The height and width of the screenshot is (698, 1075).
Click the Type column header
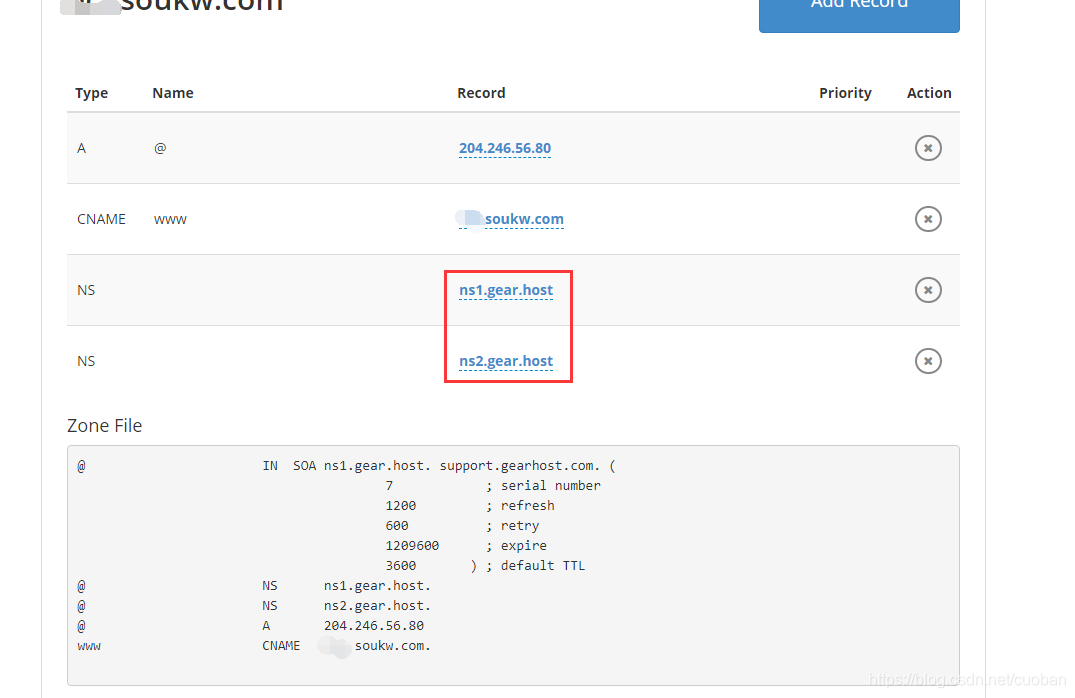pos(91,93)
